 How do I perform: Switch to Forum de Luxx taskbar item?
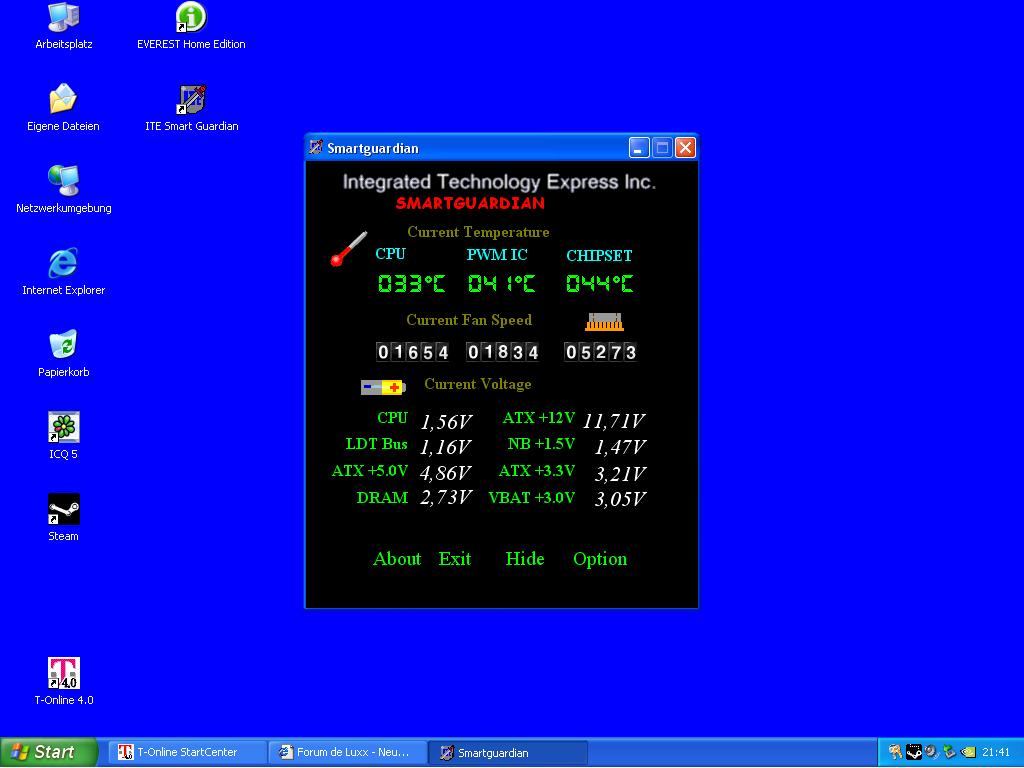coord(347,752)
